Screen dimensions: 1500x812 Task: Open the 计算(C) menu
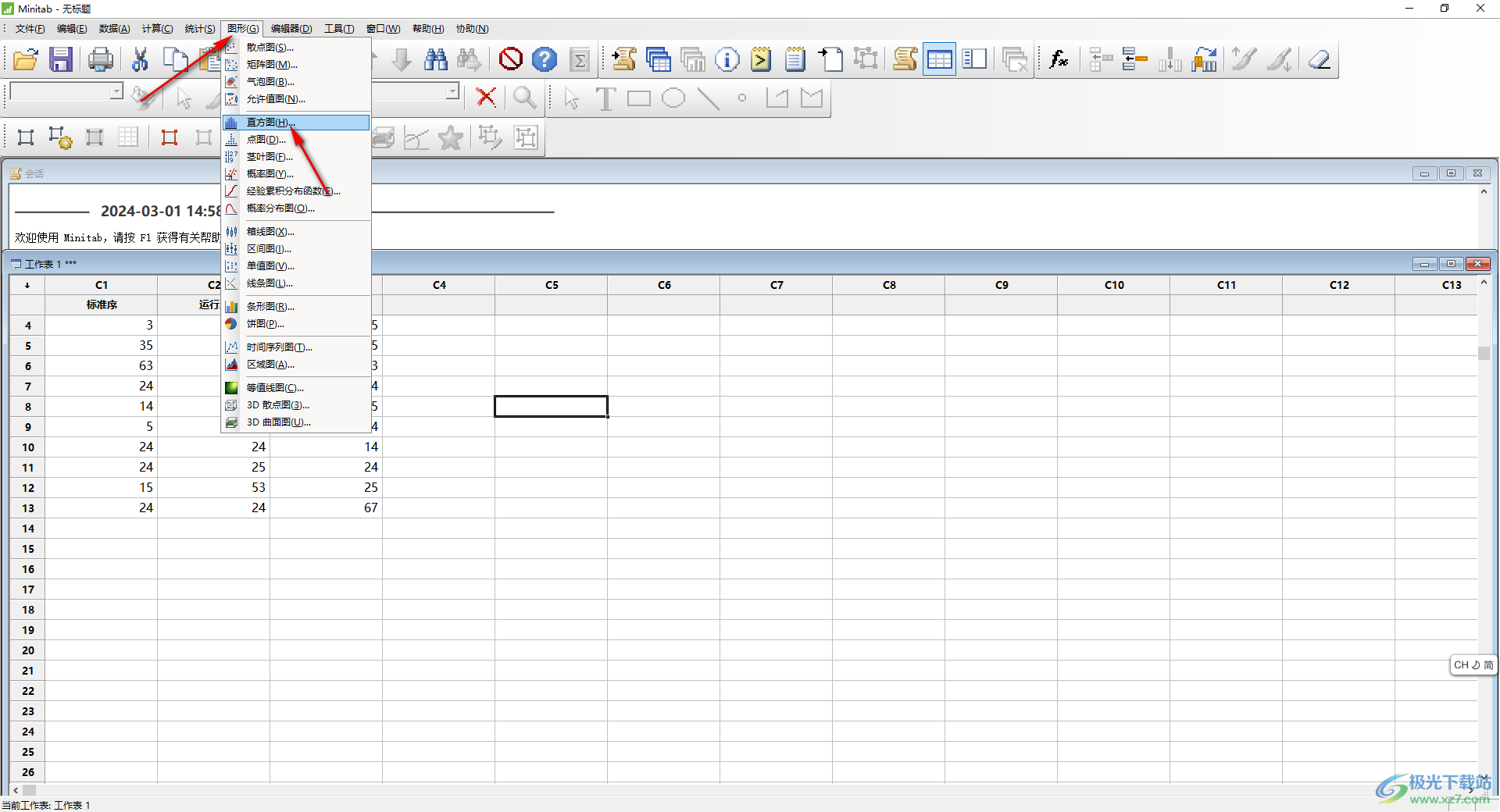(x=157, y=29)
